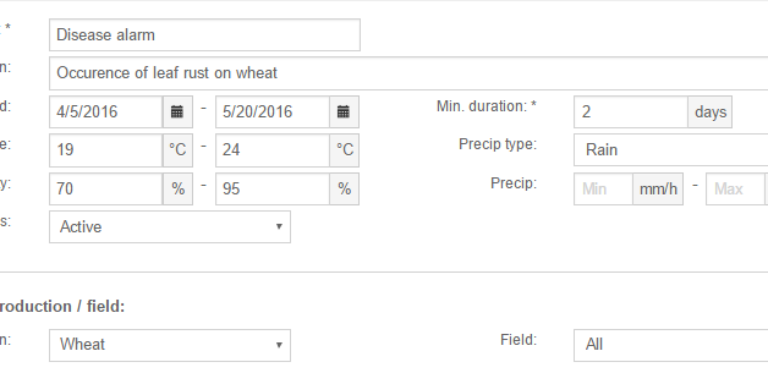Click the maximum humidity field showing 95
The height and width of the screenshot is (384, 768).
pyautogui.click(x=272, y=189)
